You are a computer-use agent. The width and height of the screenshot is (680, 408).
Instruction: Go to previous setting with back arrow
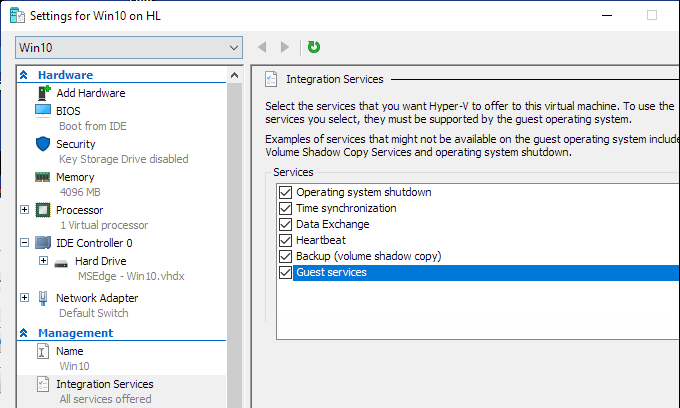coord(262,47)
